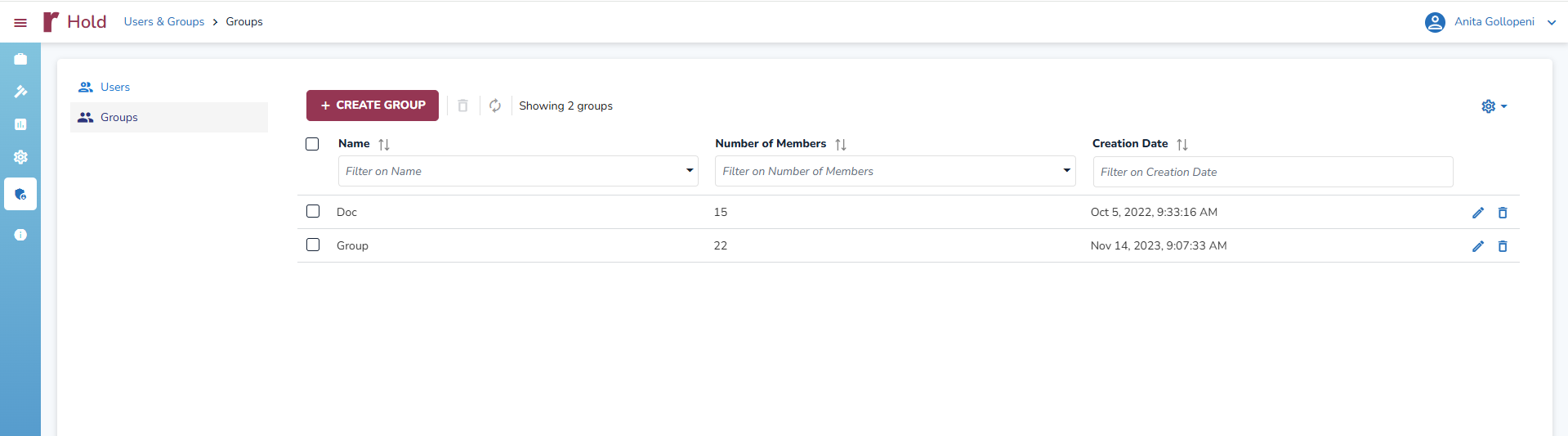Click the refresh groups icon
Image resolution: width=1568 pixels, height=436 pixels.
[x=495, y=106]
